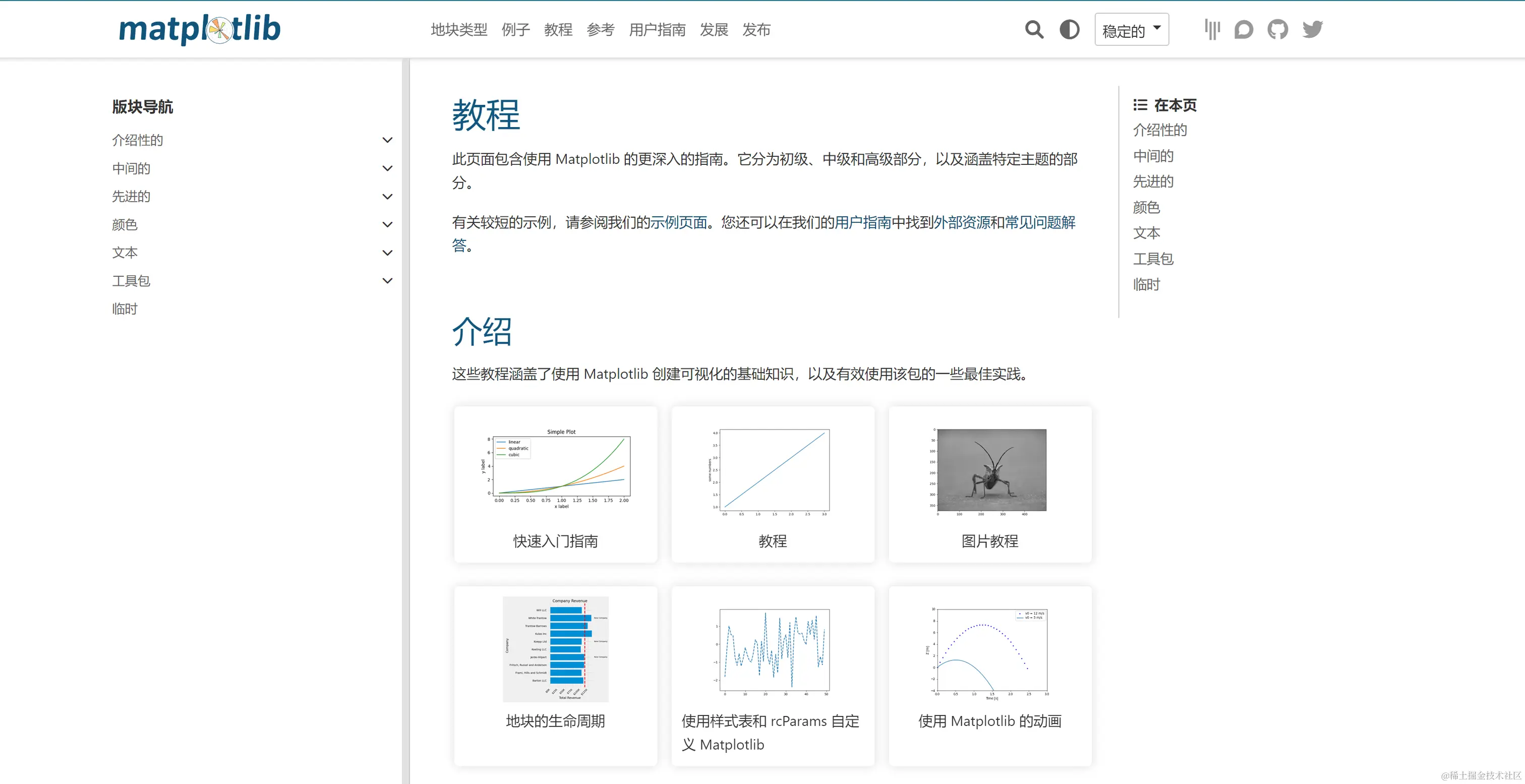
Task: Expand the 介绍性的 sidebar section
Action: pos(387,140)
